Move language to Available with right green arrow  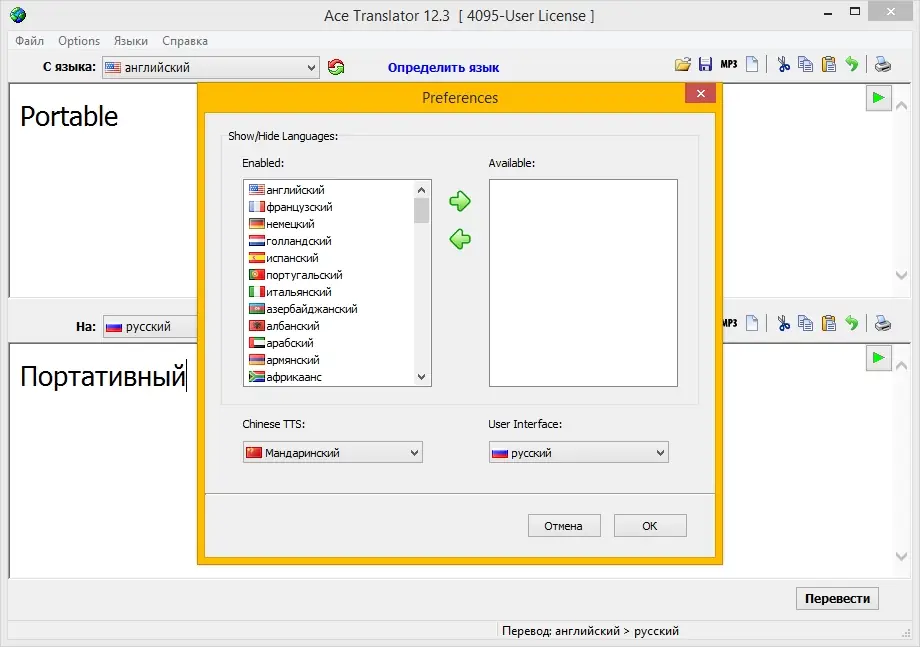coord(460,201)
